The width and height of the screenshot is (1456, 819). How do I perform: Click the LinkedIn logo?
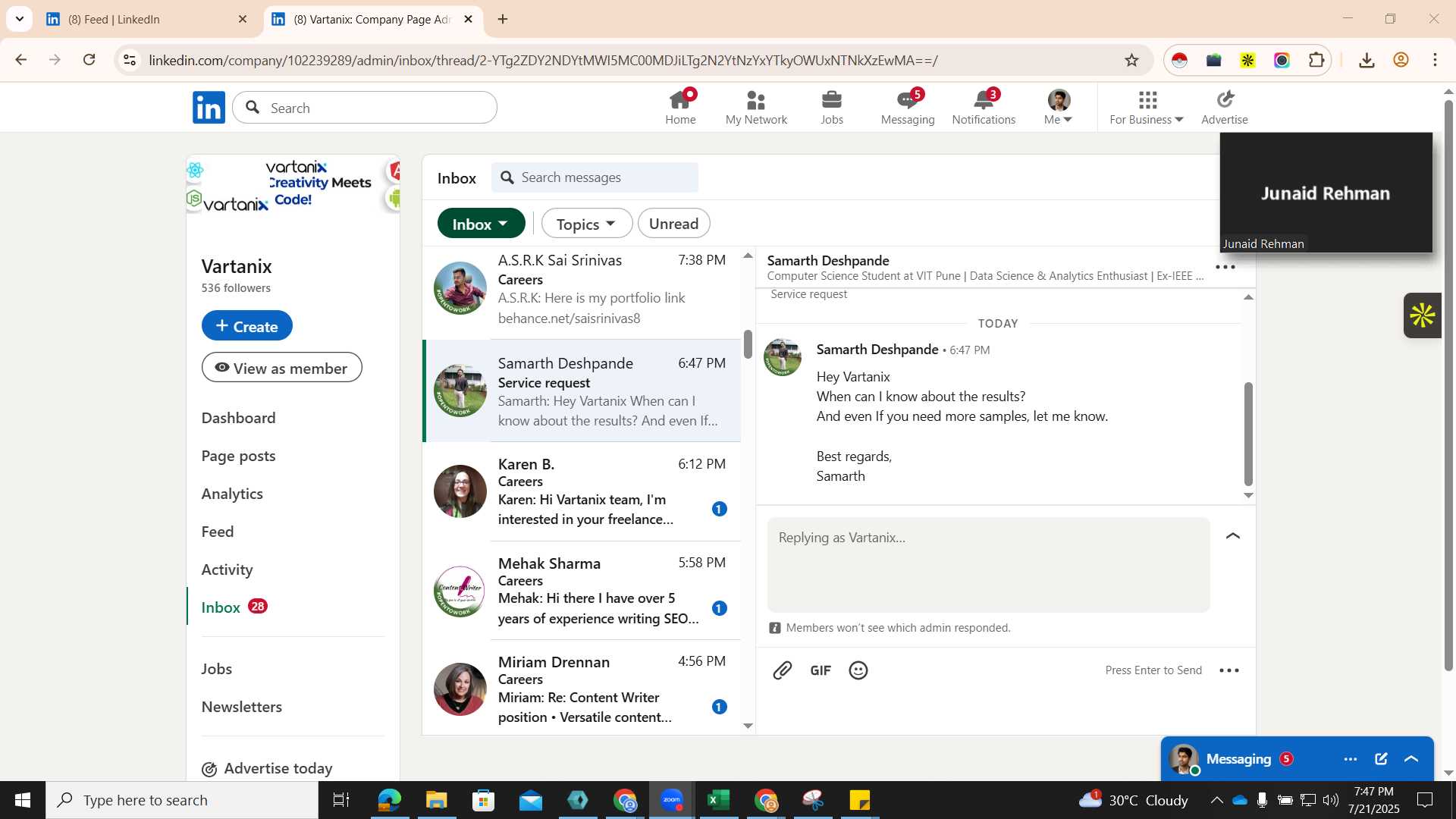[209, 108]
